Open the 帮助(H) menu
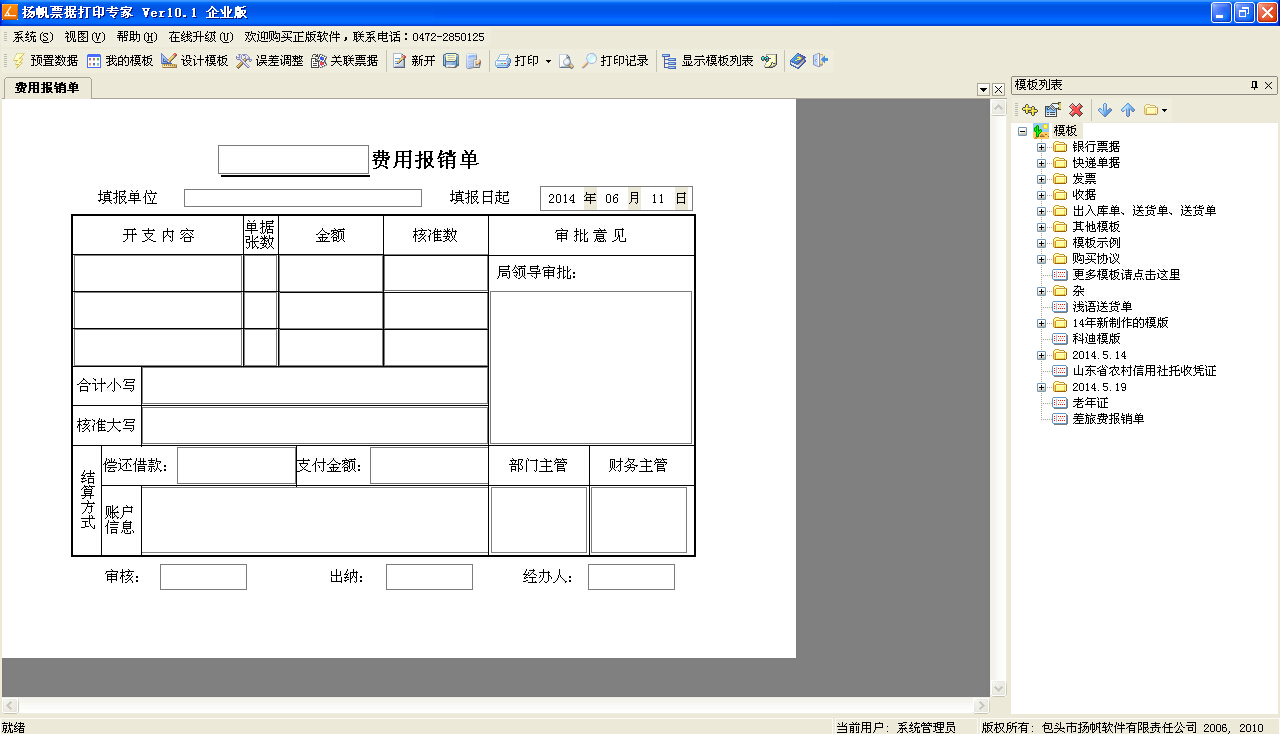 pyautogui.click(x=137, y=37)
